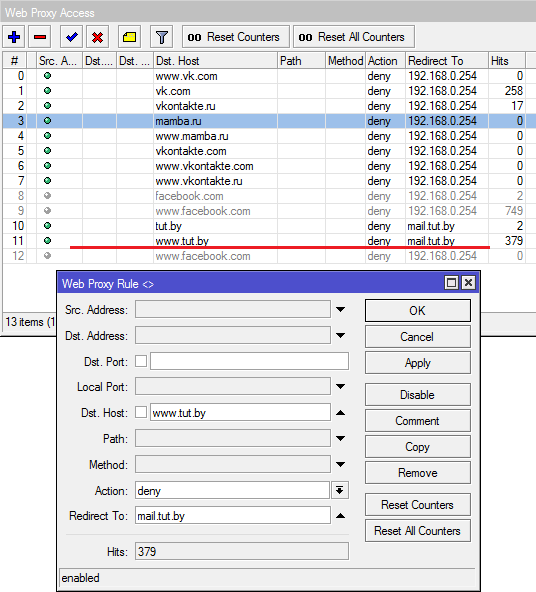Viewport: 536px width, 592px height.
Task: Toggle Dst. Host negate checkbox
Action: 141,412
